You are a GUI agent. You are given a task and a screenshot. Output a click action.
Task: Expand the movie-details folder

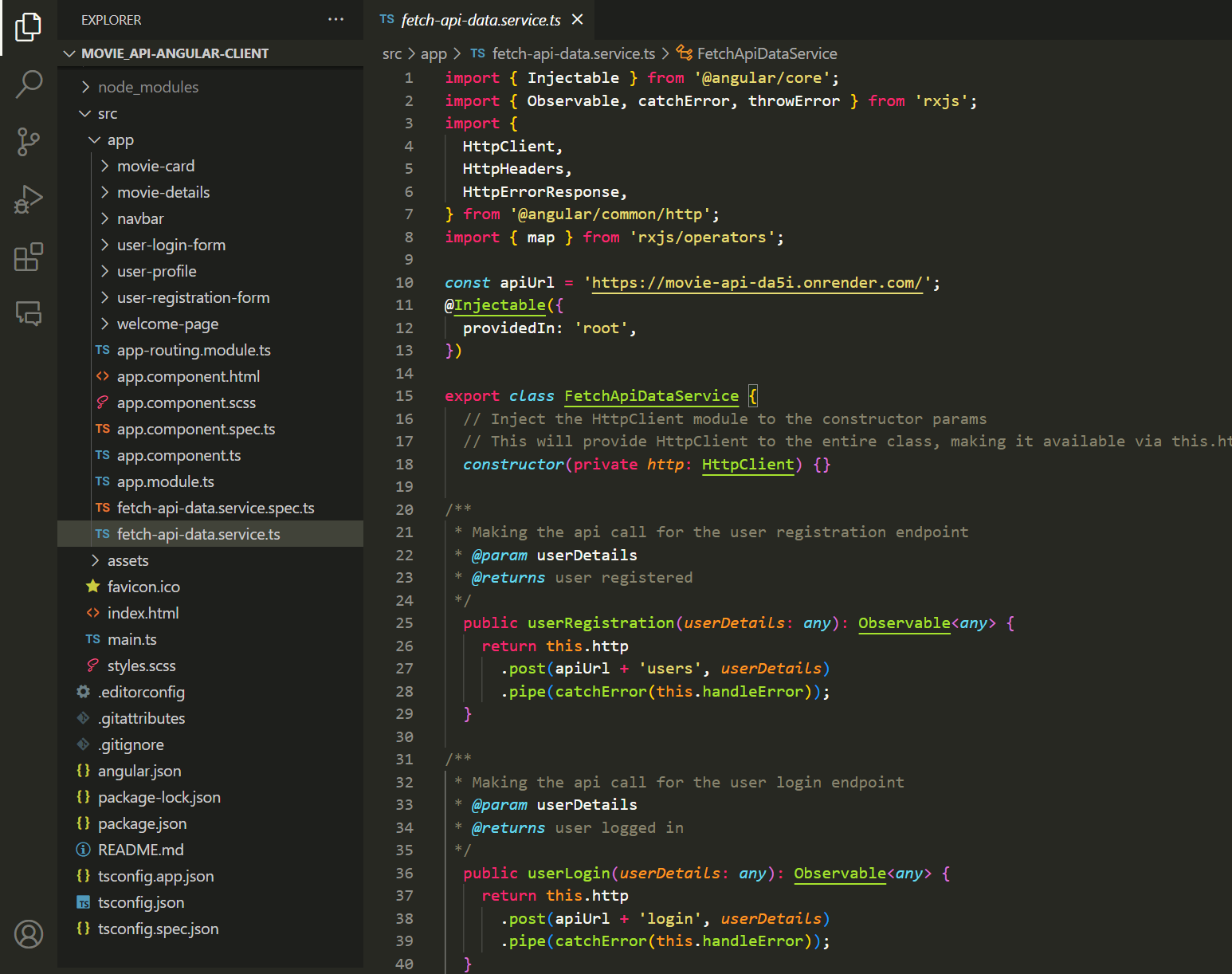coord(210,192)
